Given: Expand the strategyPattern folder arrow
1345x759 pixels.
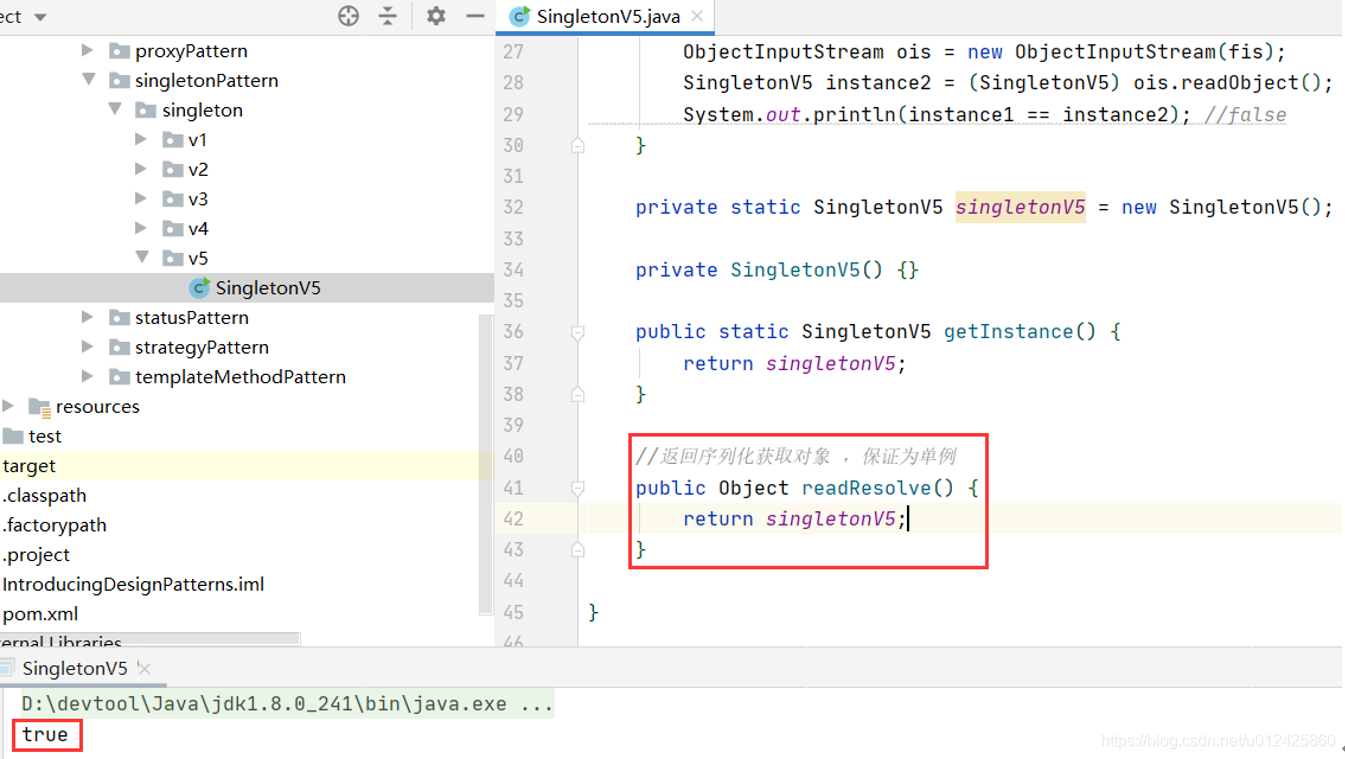Looking at the screenshot, I should (x=88, y=347).
